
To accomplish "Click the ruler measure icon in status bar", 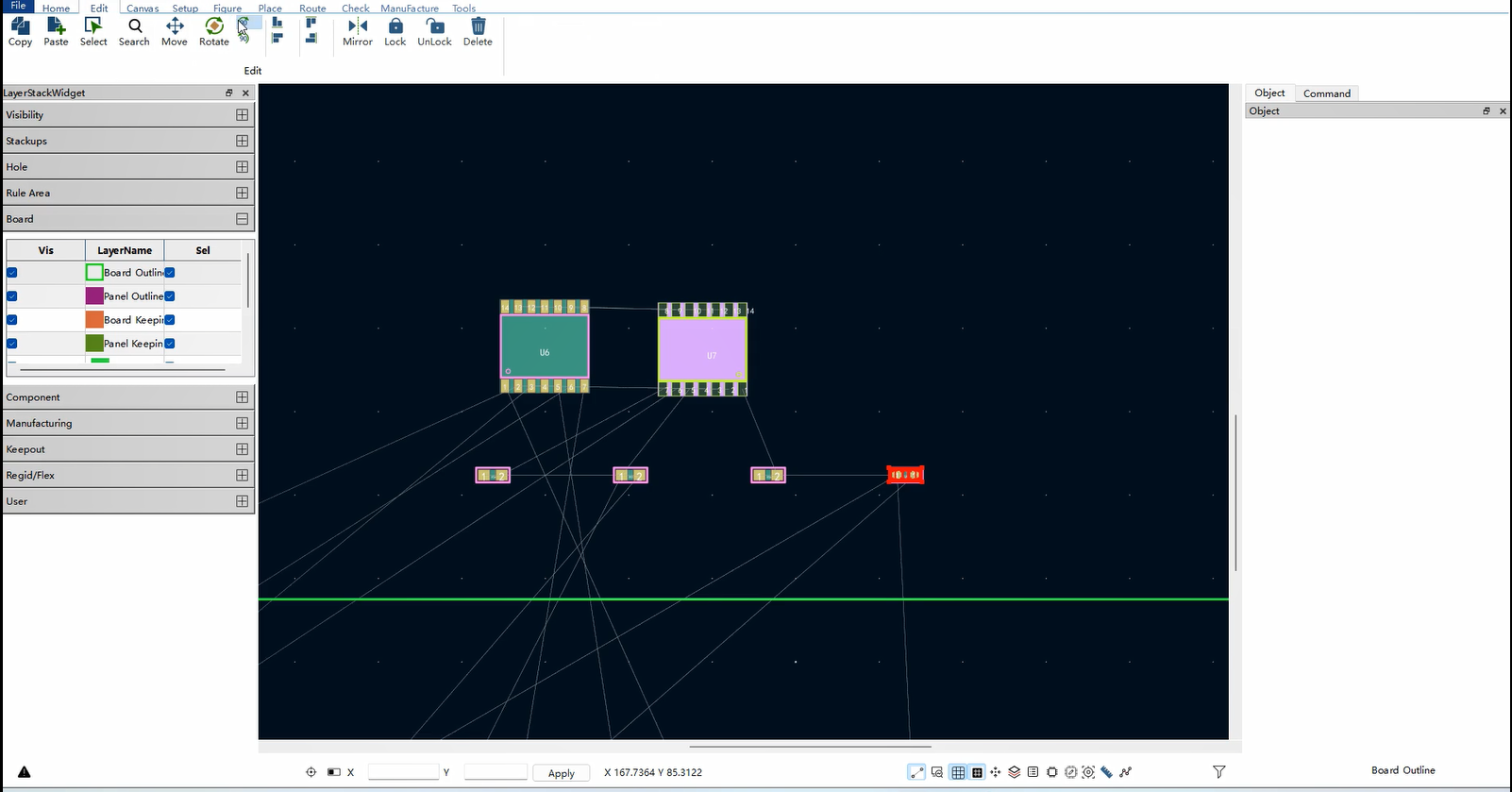I will [1106, 771].
